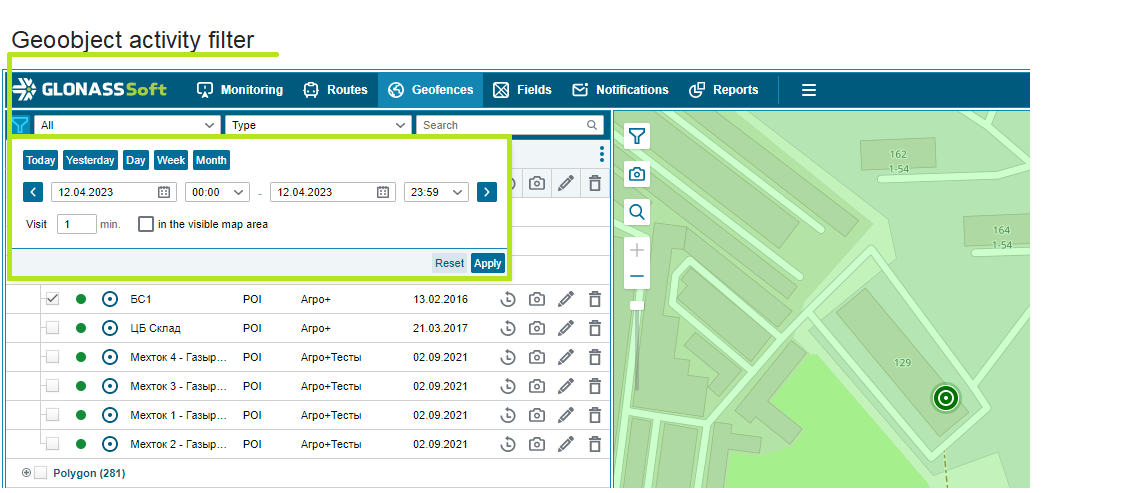This screenshot has width=1130, height=493.
Task: Click the map zoom slider handle
Action: [x=637, y=304]
